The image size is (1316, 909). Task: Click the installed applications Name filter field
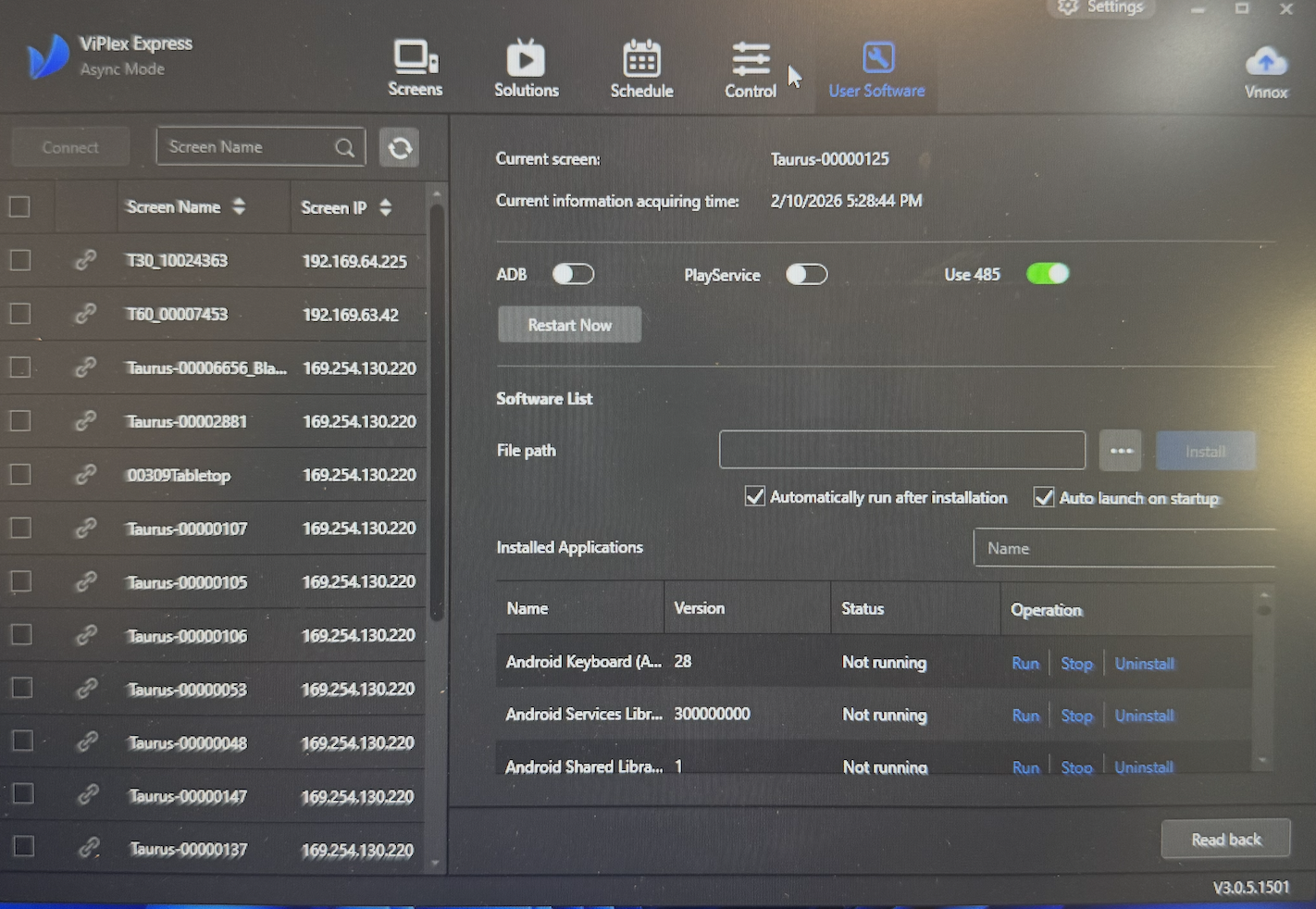pos(1124,548)
